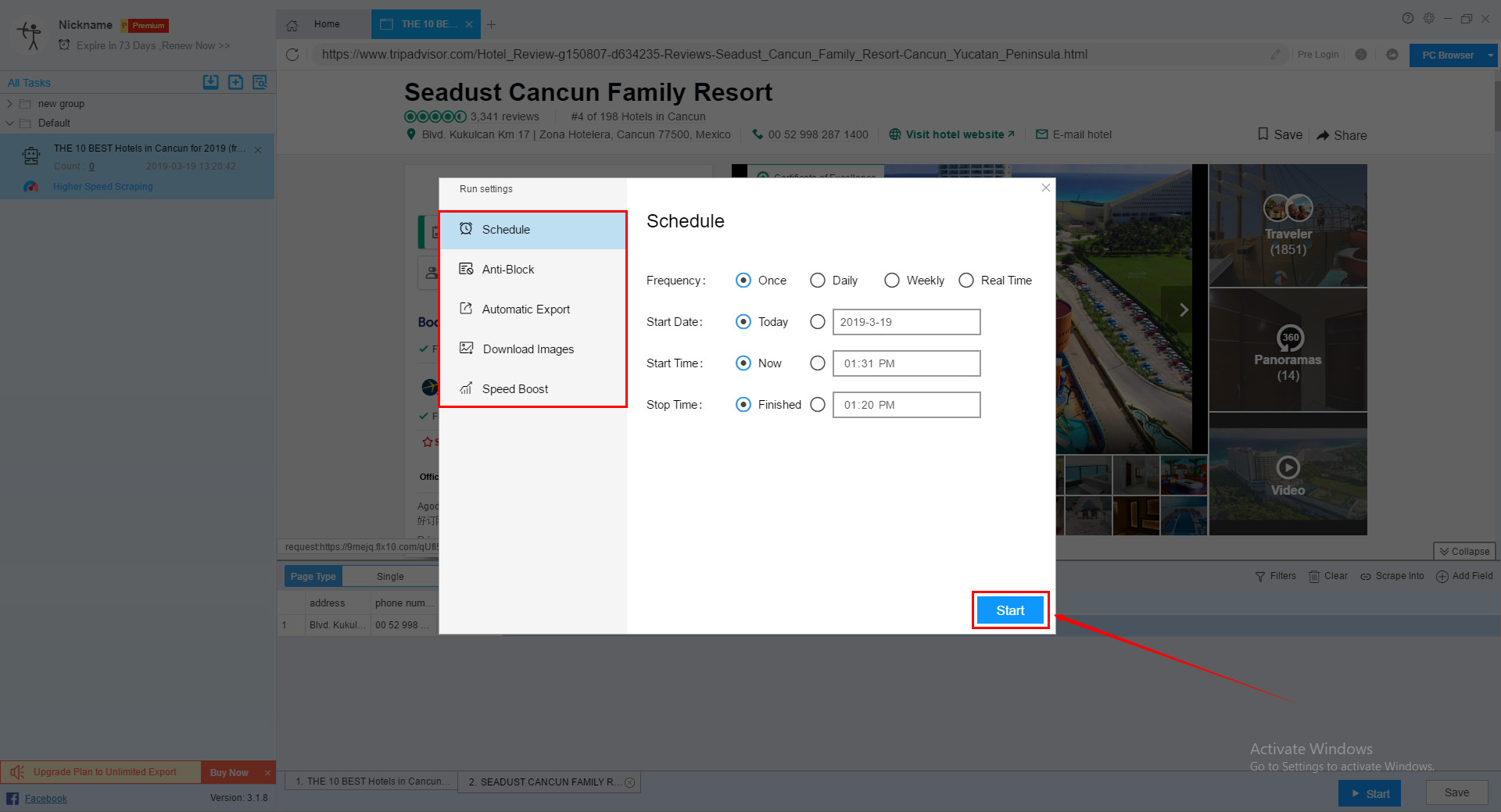
Task: Click the pencil edit icon in the address bar
Action: [x=1276, y=55]
